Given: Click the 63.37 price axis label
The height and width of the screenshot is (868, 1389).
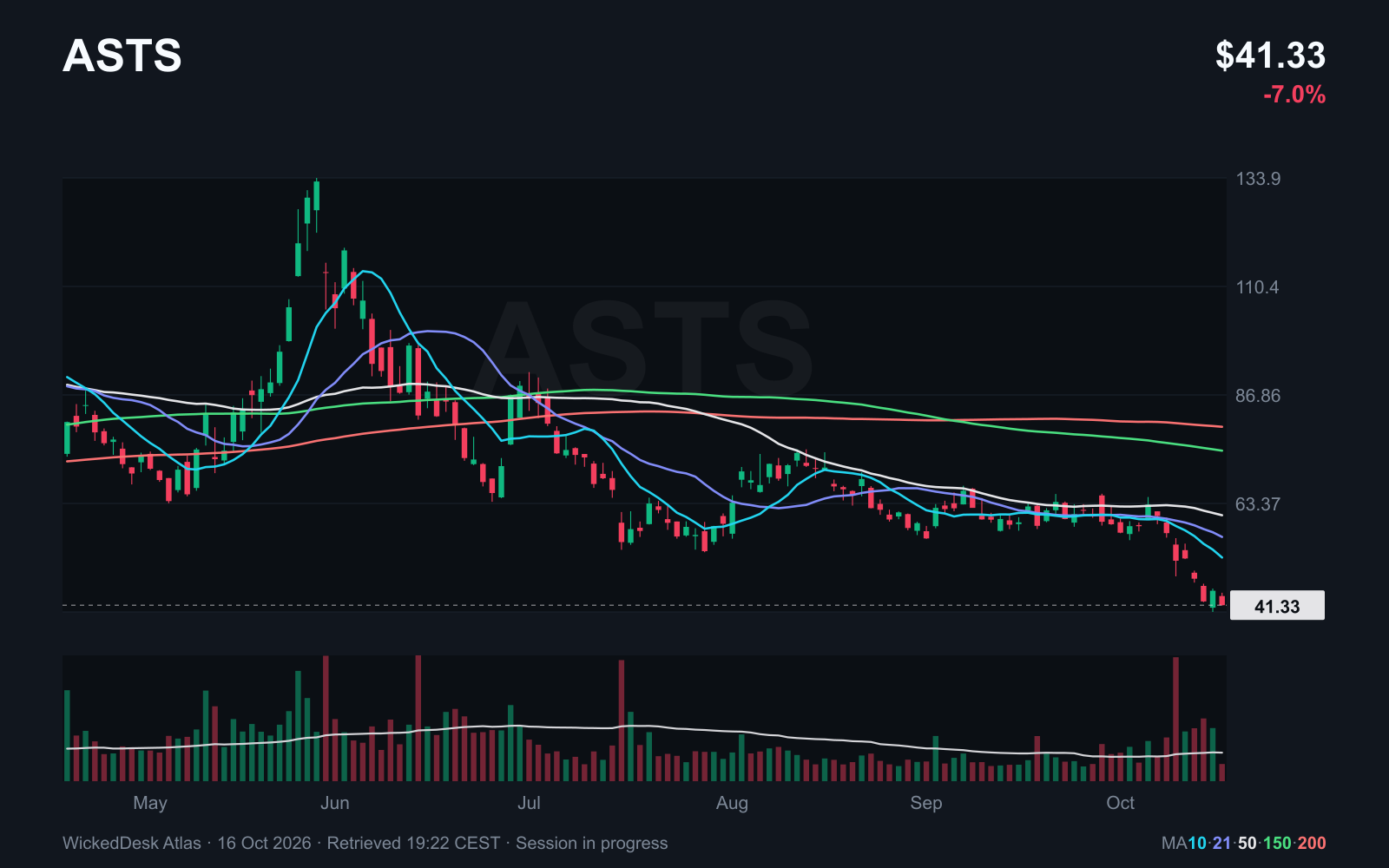Looking at the screenshot, I should coord(1258,504).
